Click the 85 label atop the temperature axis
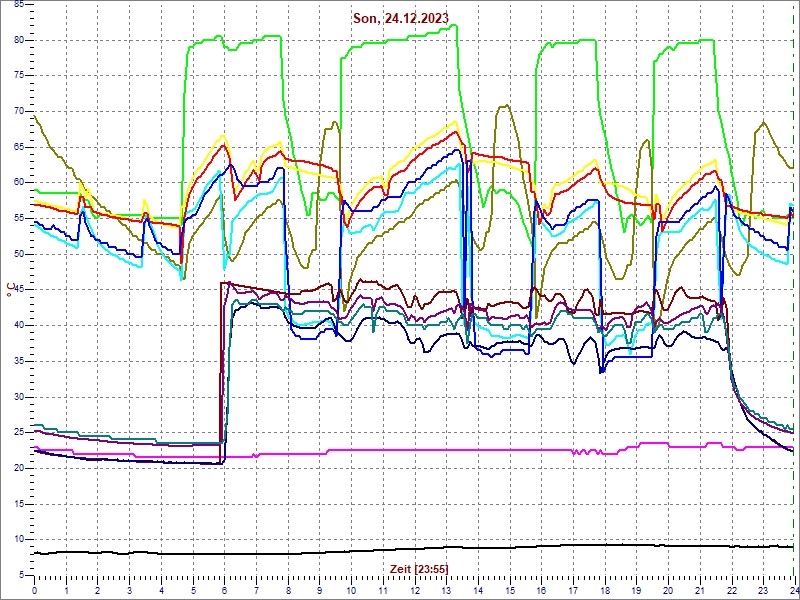The width and height of the screenshot is (800, 600). pyautogui.click(x=19, y=6)
